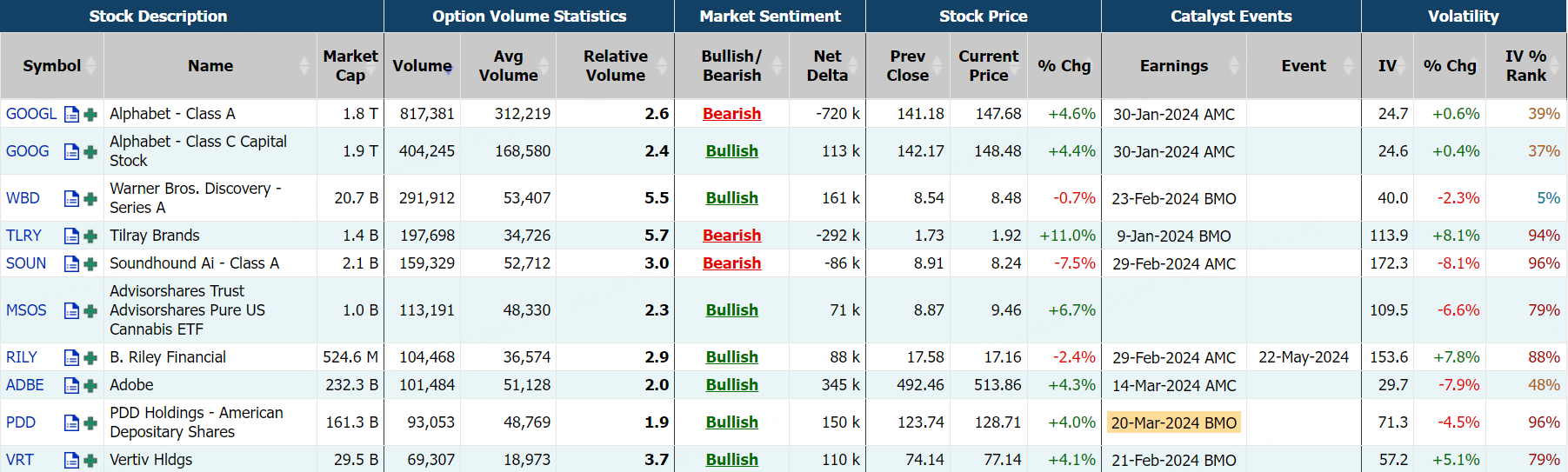Image resolution: width=1568 pixels, height=472 pixels.
Task: Sort by the Relative Volume column
Action: tap(616, 66)
